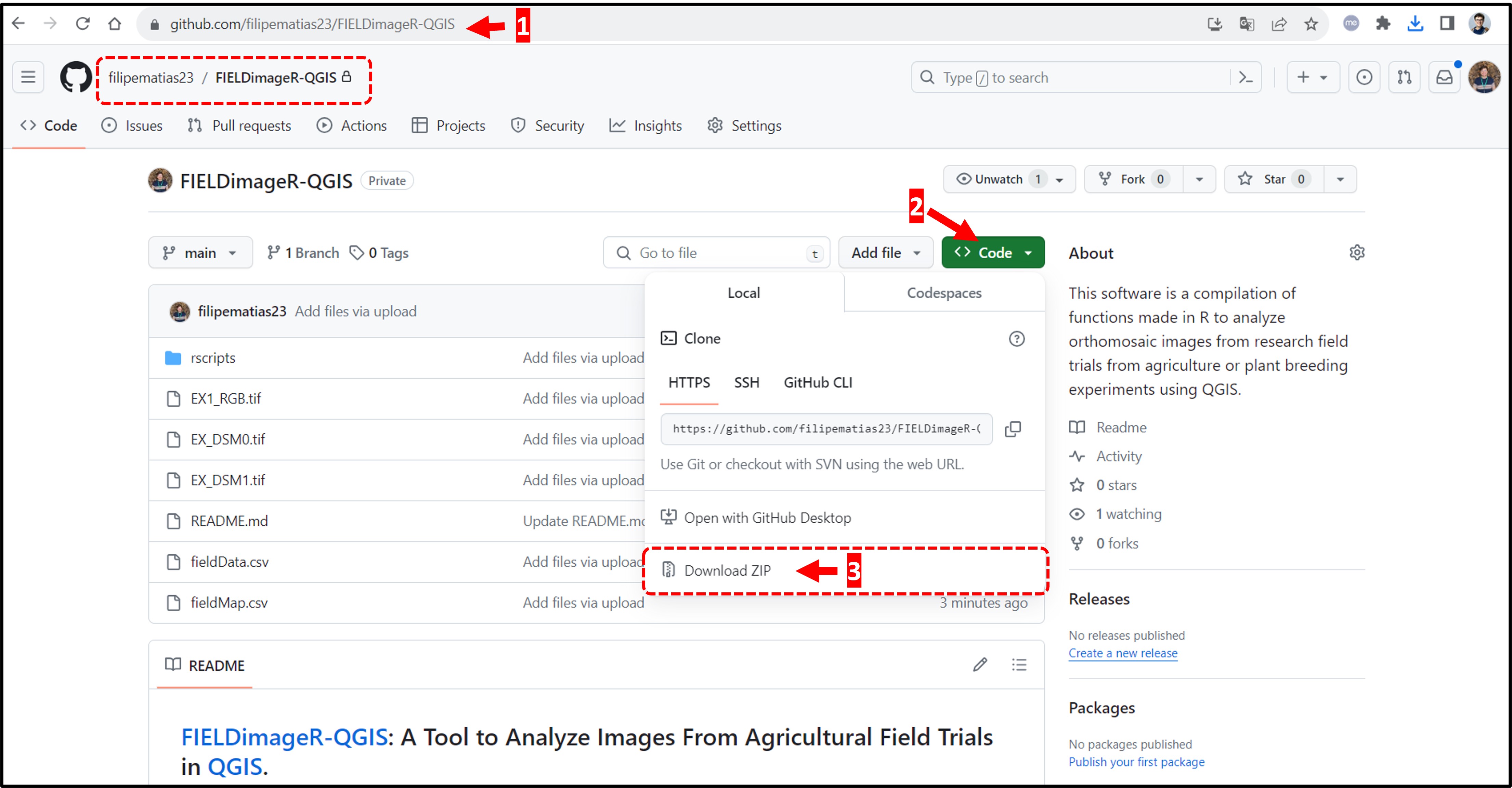The width and height of the screenshot is (1512, 788).
Task: Switch to the Pull requests tab
Action: pyautogui.click(x=239, y=126)
